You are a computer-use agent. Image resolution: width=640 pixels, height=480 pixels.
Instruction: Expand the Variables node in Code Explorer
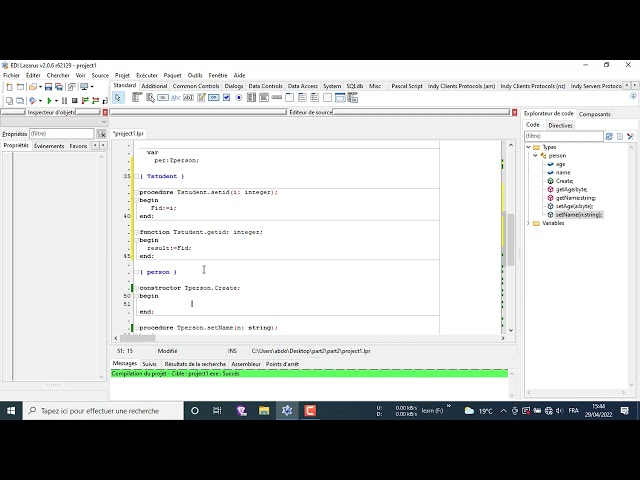(x=529, y=223)
